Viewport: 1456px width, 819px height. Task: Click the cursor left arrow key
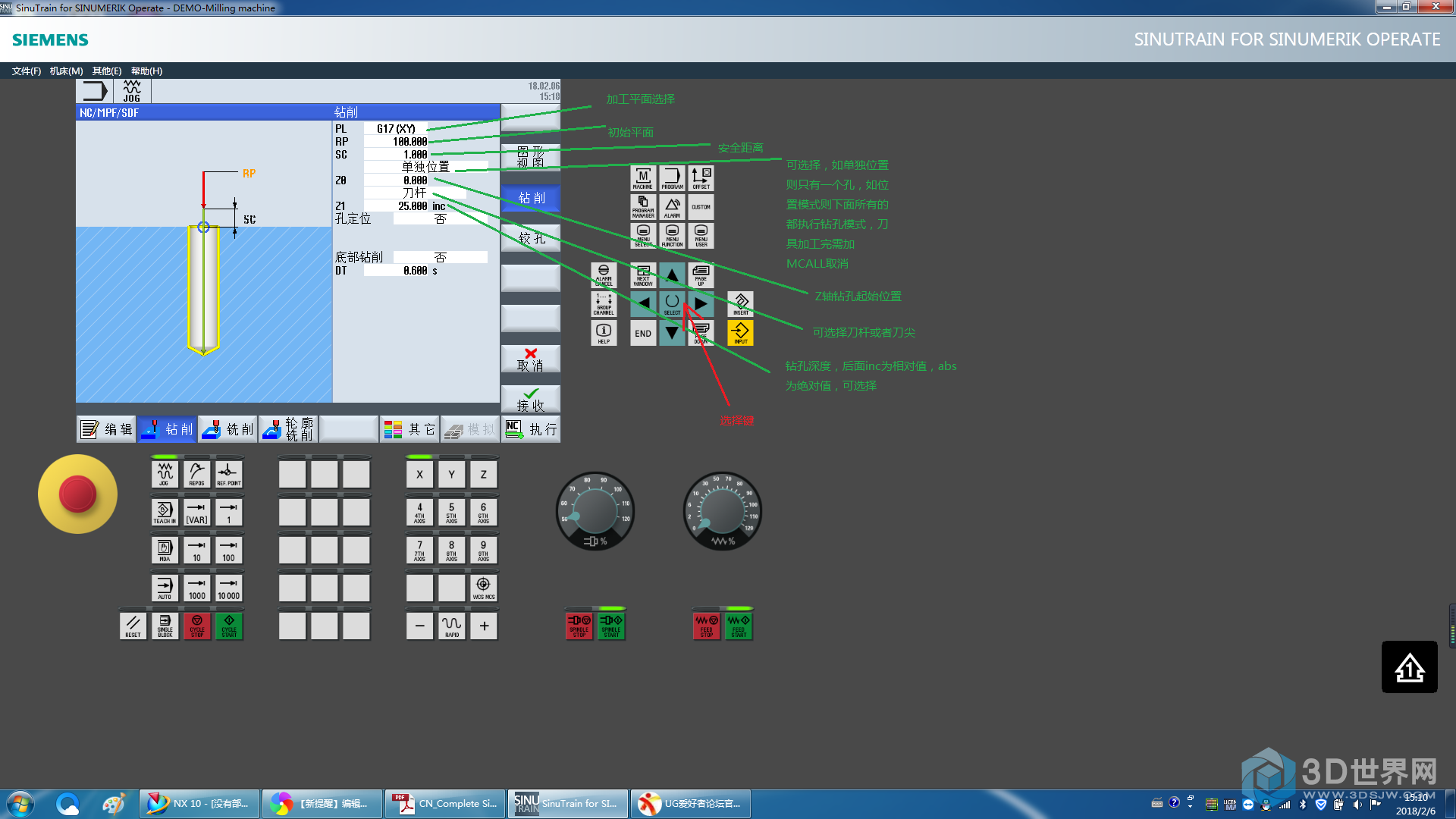coord(643,304)
